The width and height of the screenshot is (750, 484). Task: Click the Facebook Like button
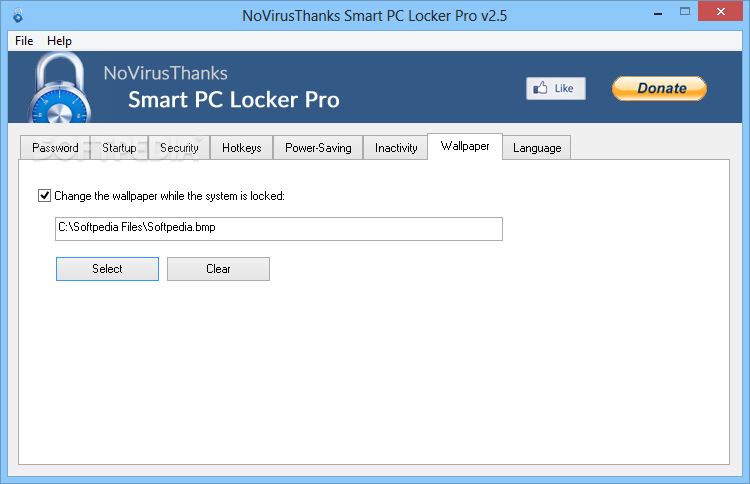556,88
